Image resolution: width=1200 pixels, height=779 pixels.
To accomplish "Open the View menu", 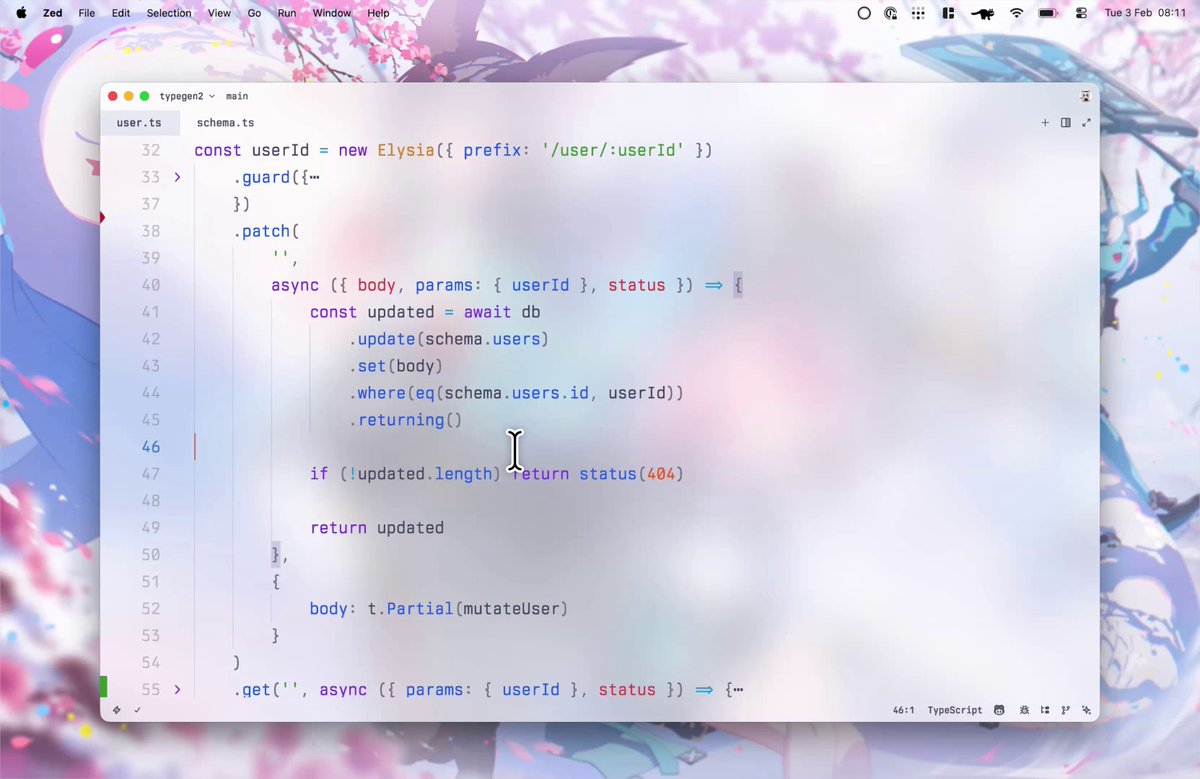I will point(219,13).
